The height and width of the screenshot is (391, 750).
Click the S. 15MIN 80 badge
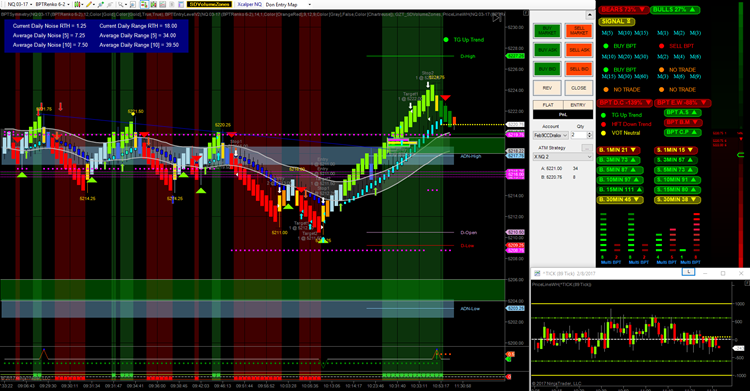tap(678, 190)
